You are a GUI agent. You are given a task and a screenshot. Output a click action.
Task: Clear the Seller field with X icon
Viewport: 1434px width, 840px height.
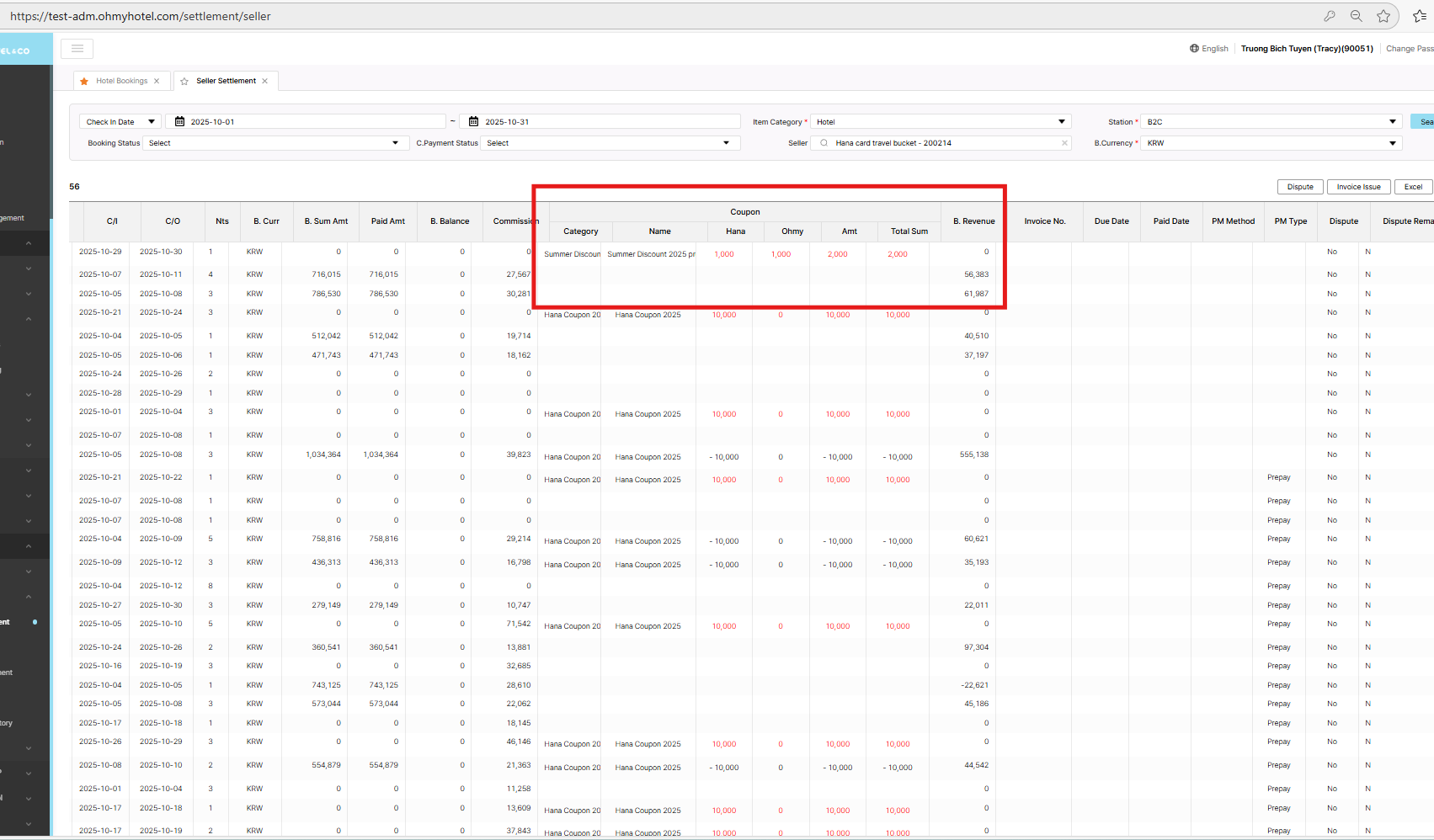tap(1064, 143)
